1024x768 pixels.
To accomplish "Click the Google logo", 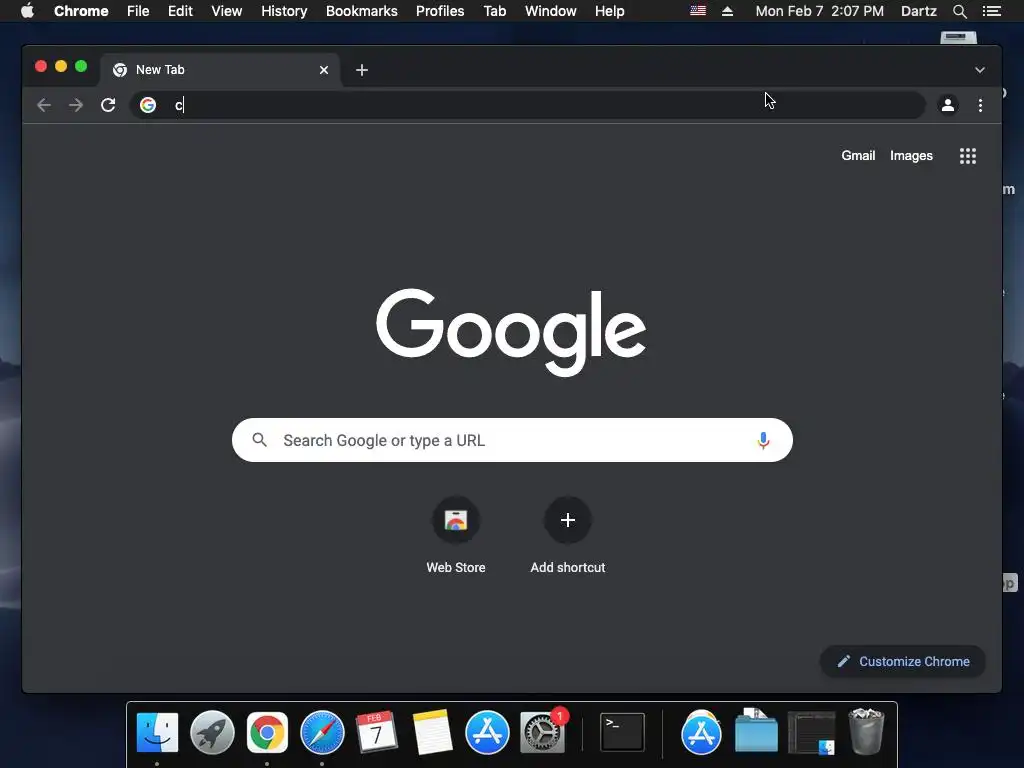I will [x=511, y=332].
